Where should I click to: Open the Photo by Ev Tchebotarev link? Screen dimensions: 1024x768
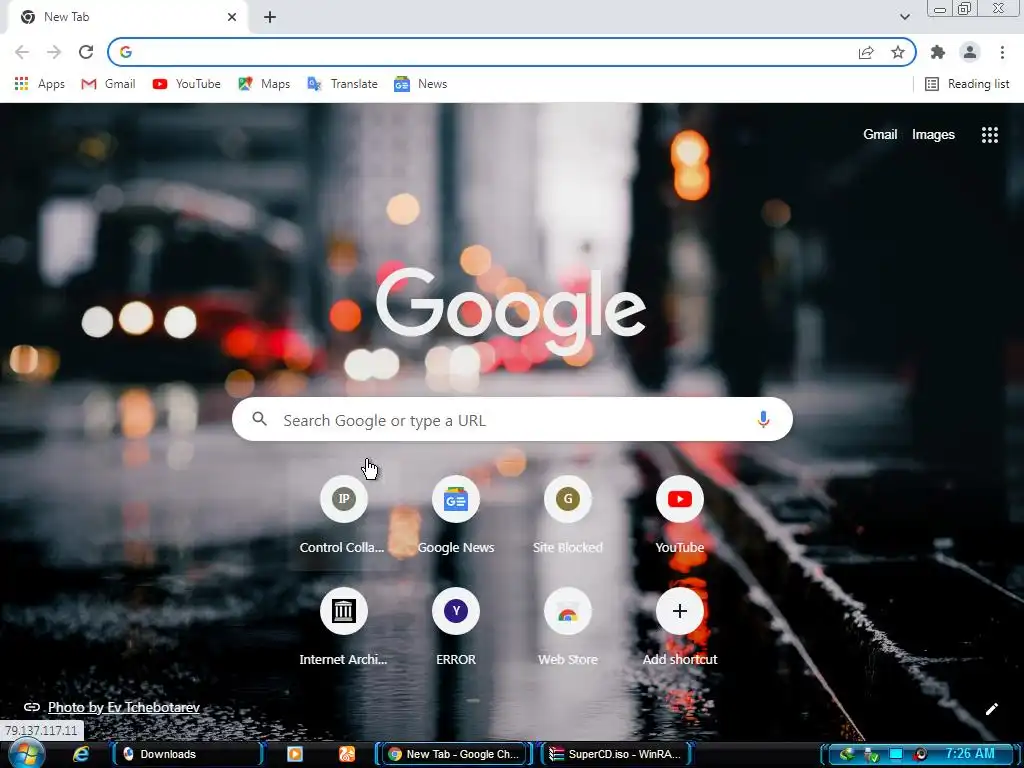pos(124,707)
